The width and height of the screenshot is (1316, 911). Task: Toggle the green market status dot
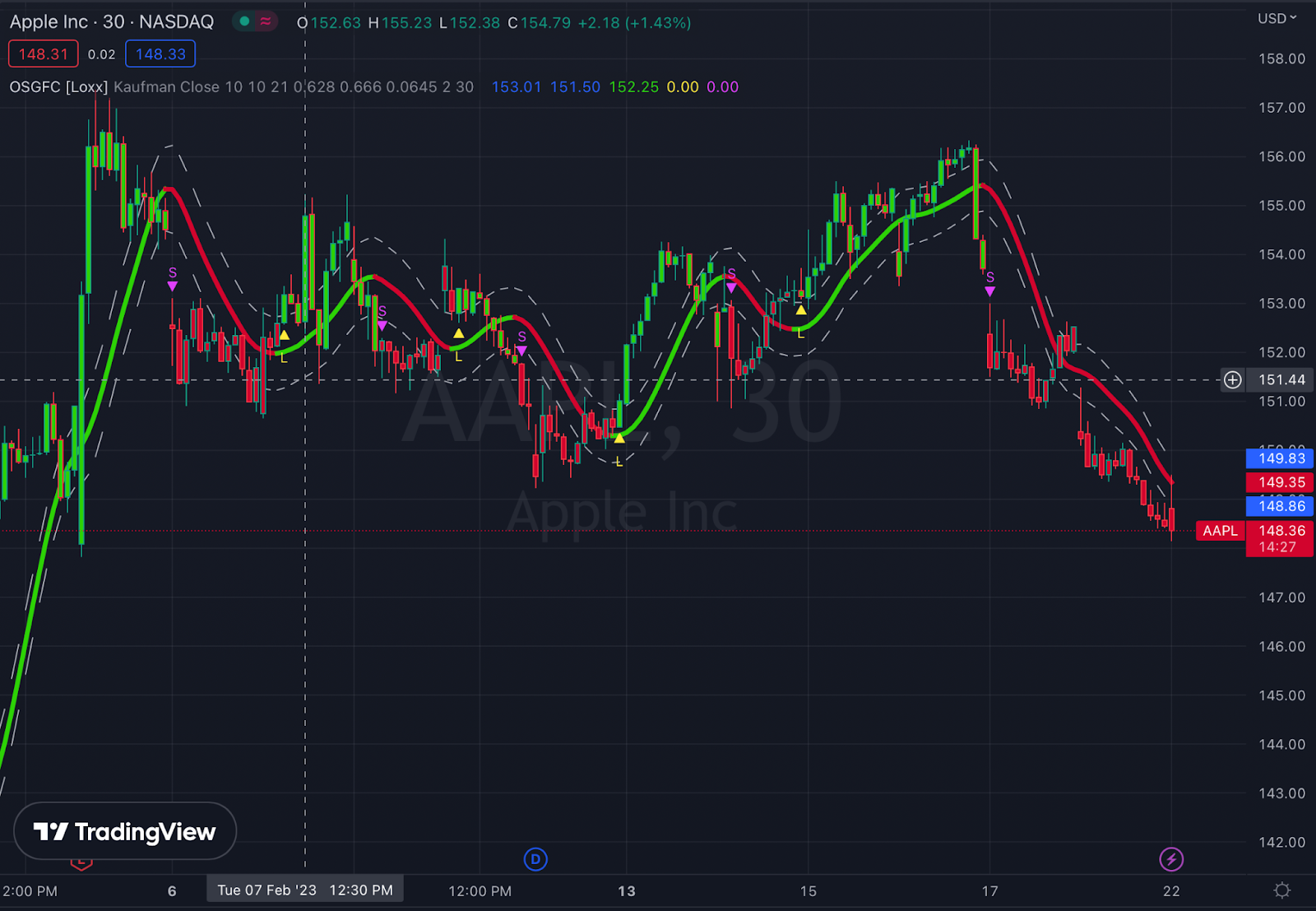click(x=243, y=21)
